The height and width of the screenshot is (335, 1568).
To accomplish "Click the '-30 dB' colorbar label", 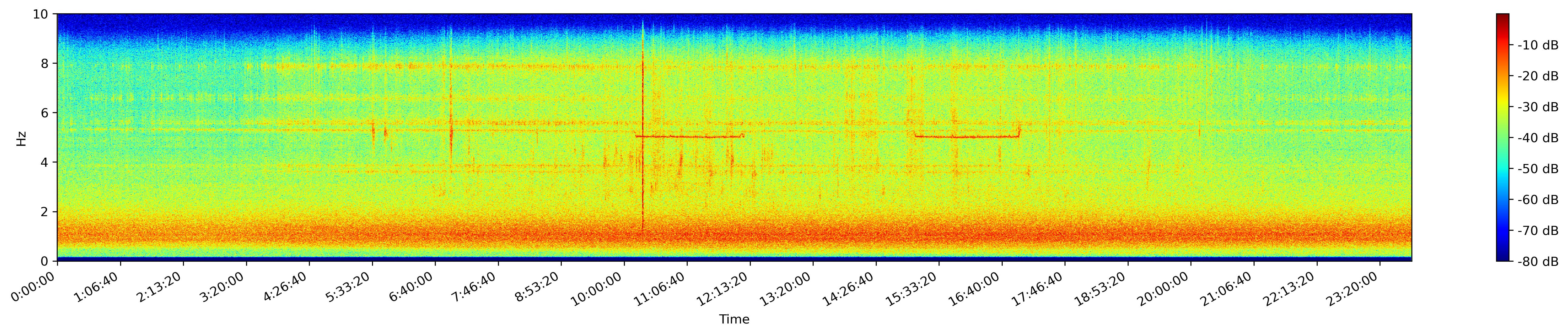I will [1538, 107].
